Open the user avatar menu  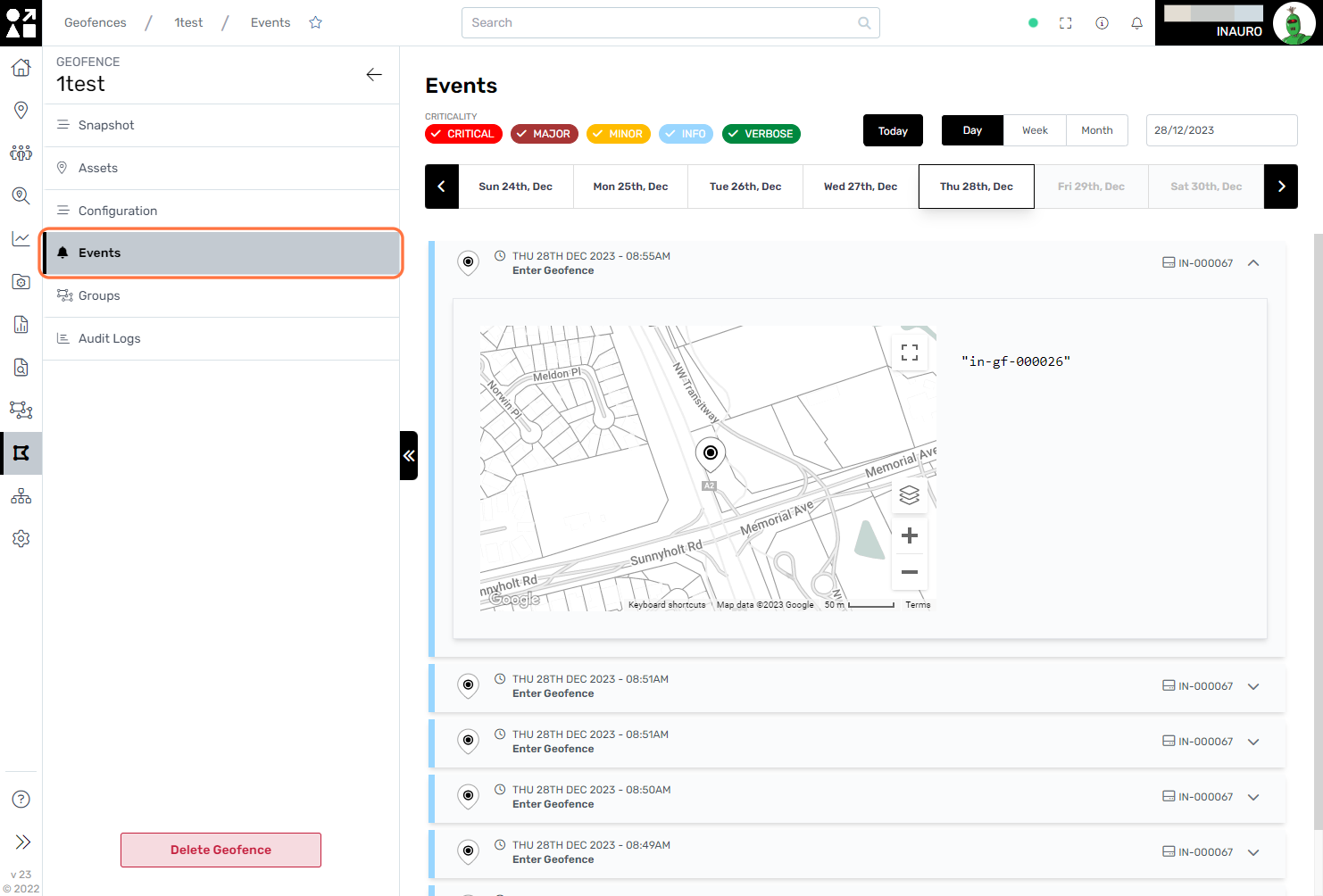point(1294,23)
